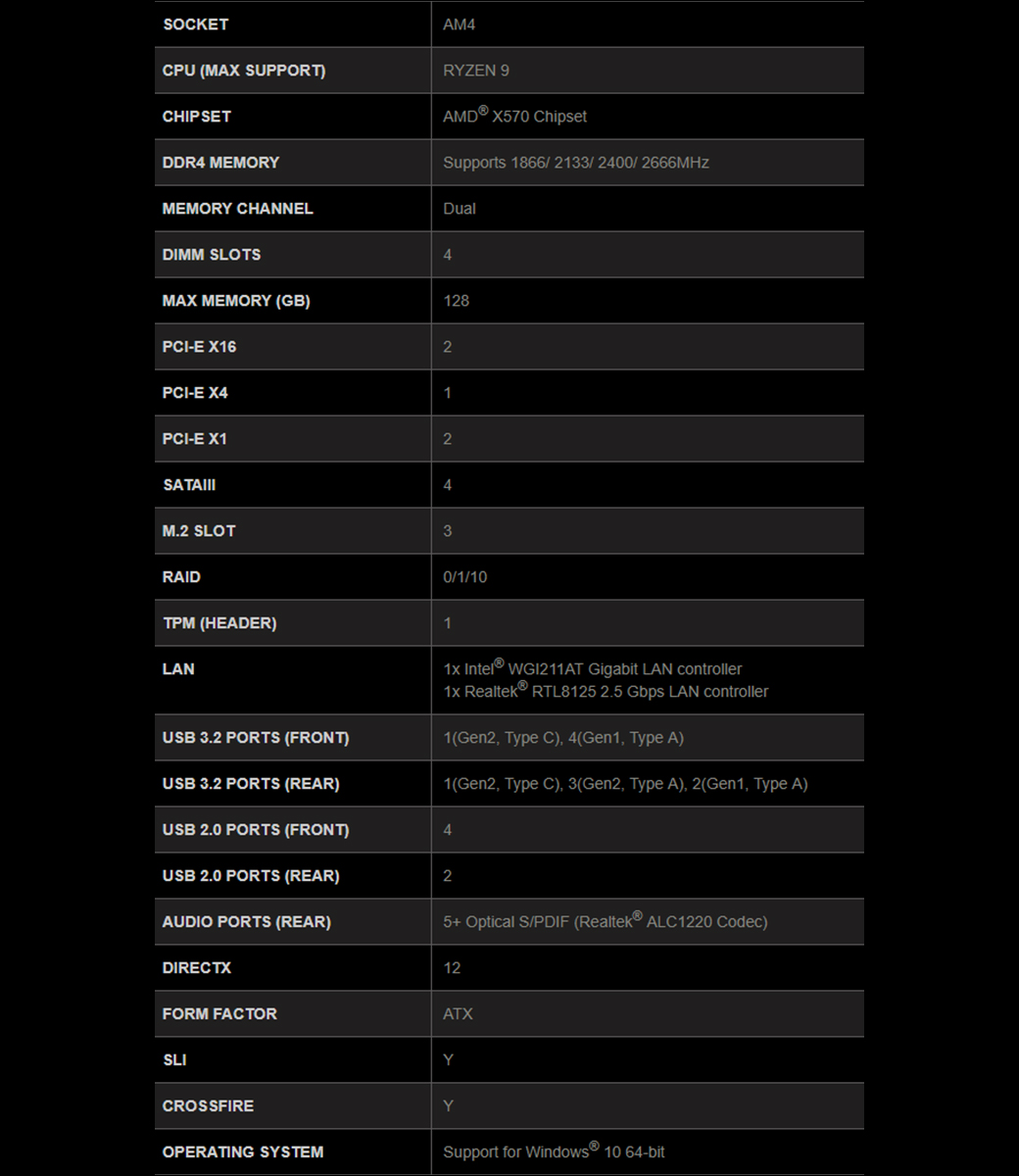Click the MEMORY CHANNEL label
This screenshot has width=1019, height=1176.
pyautogui.click(x=237, y=209)
